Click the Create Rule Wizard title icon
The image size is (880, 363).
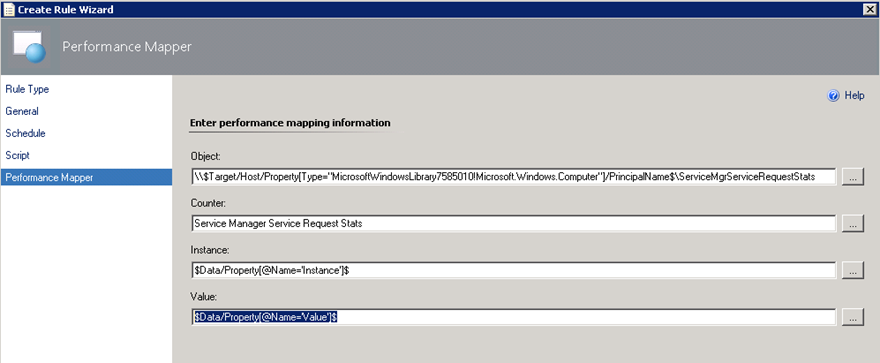8,10
